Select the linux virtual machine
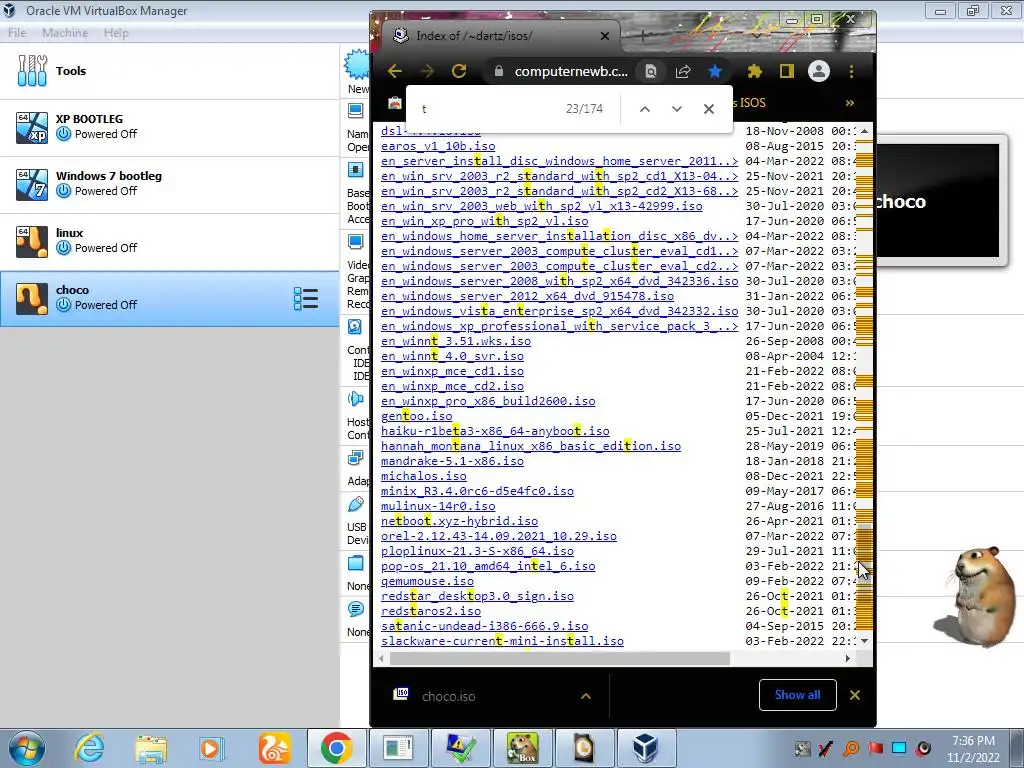 click(170, 241)
